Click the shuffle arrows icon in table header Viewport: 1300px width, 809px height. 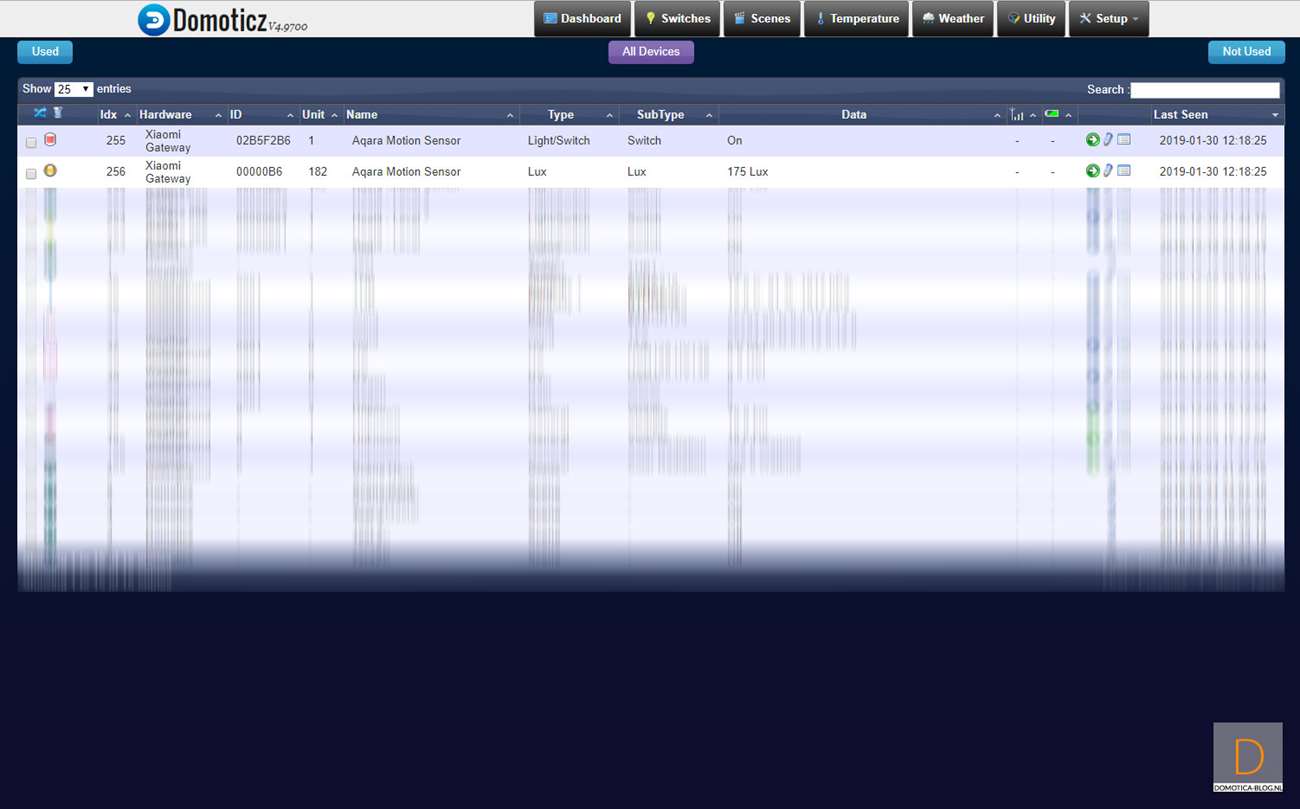click(x=40, y=114)
